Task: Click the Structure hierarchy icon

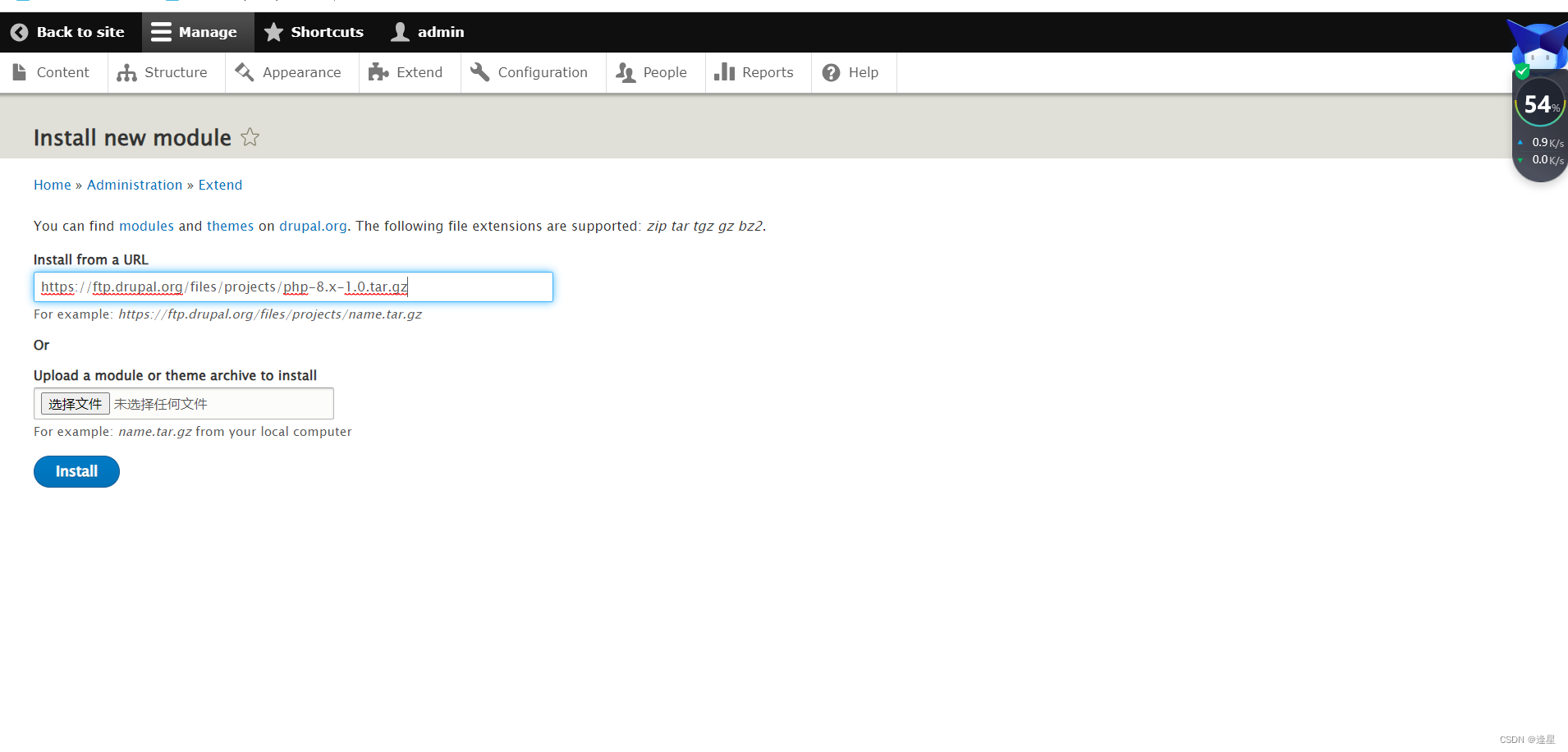Action: point(126,73)
